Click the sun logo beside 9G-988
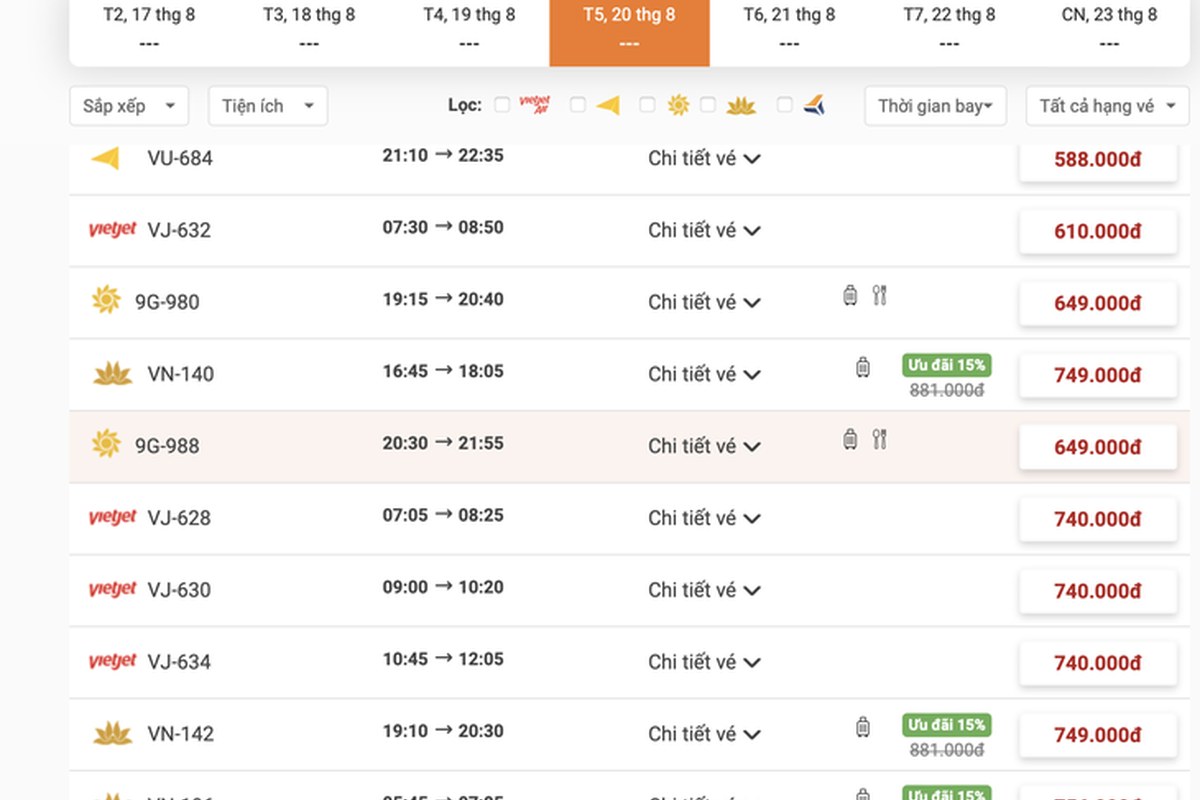 pos(106,444)
